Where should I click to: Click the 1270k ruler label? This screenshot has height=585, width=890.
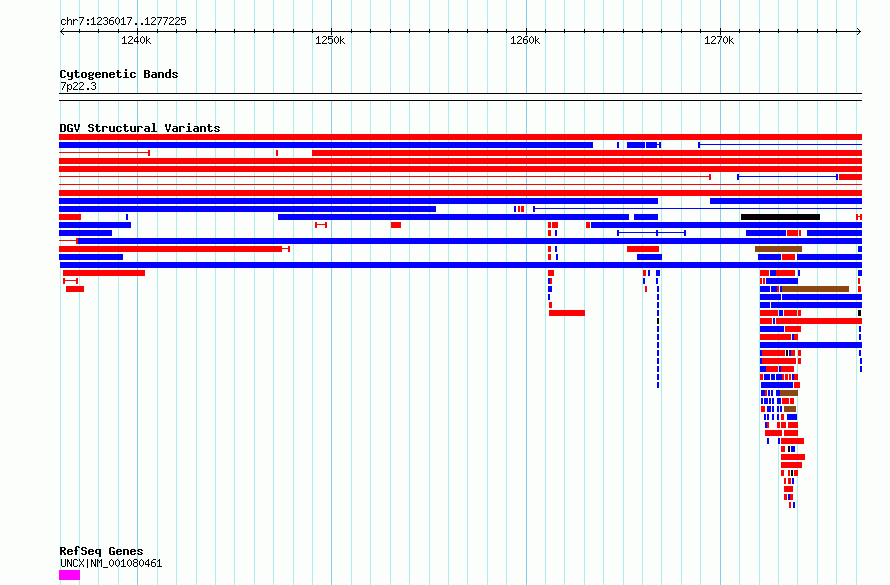pyautogui.click(x=719, y=40)
